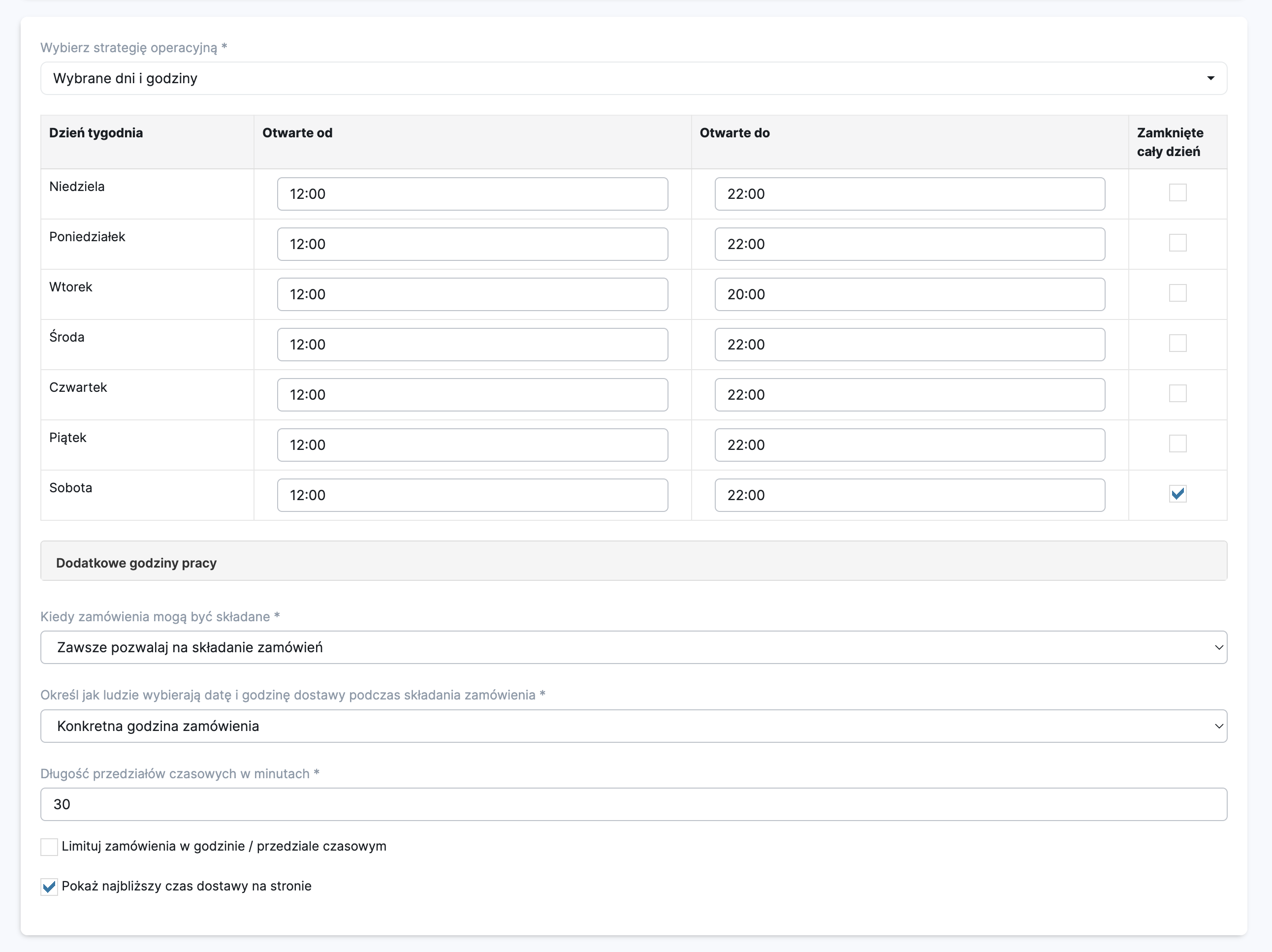Focus the Sobota 'Otwarte od' field

[472, 495]
